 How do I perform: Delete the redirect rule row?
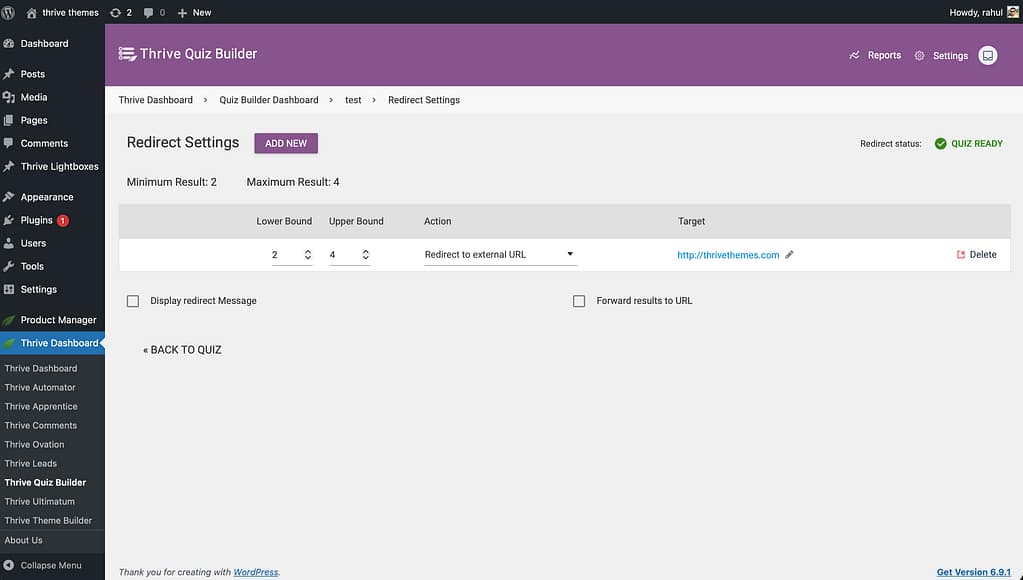976,255
